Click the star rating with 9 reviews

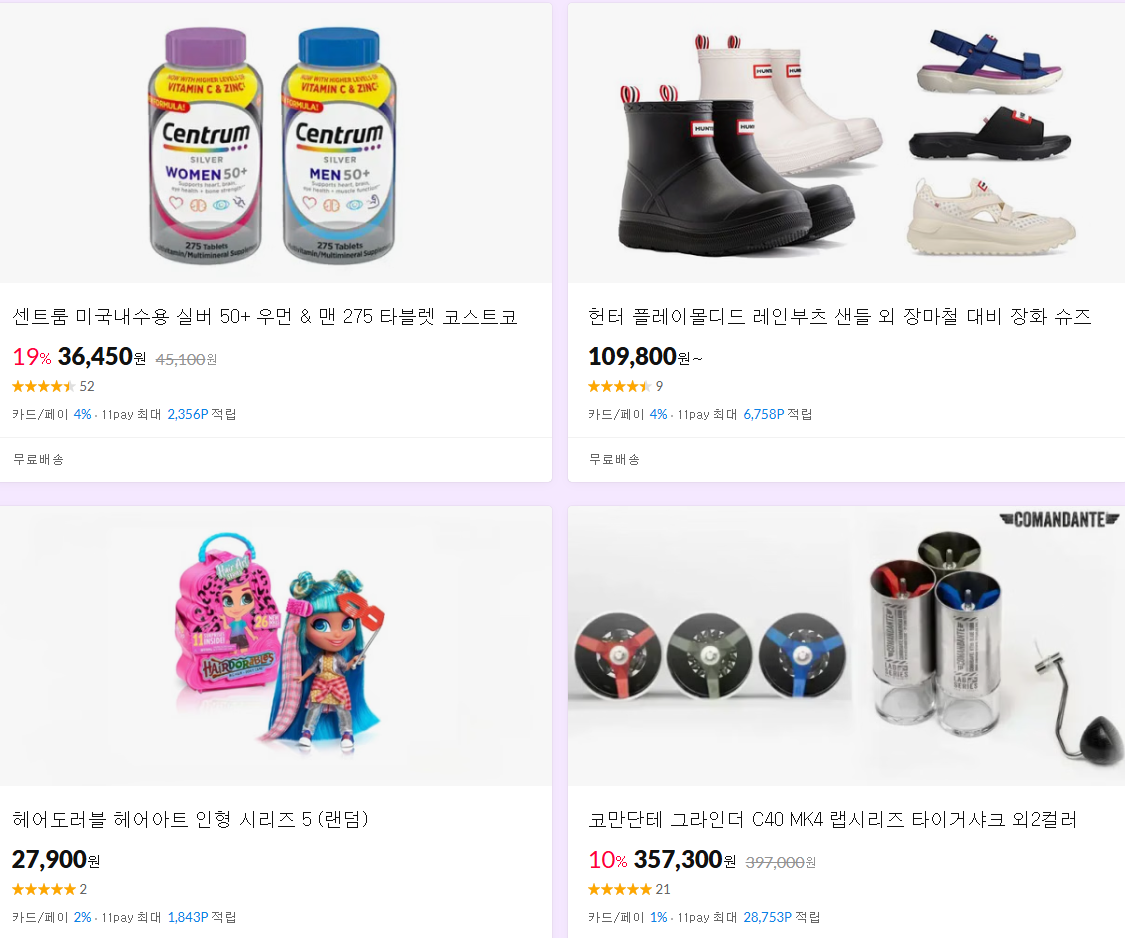pyautogui.click(x=625, y=386)
